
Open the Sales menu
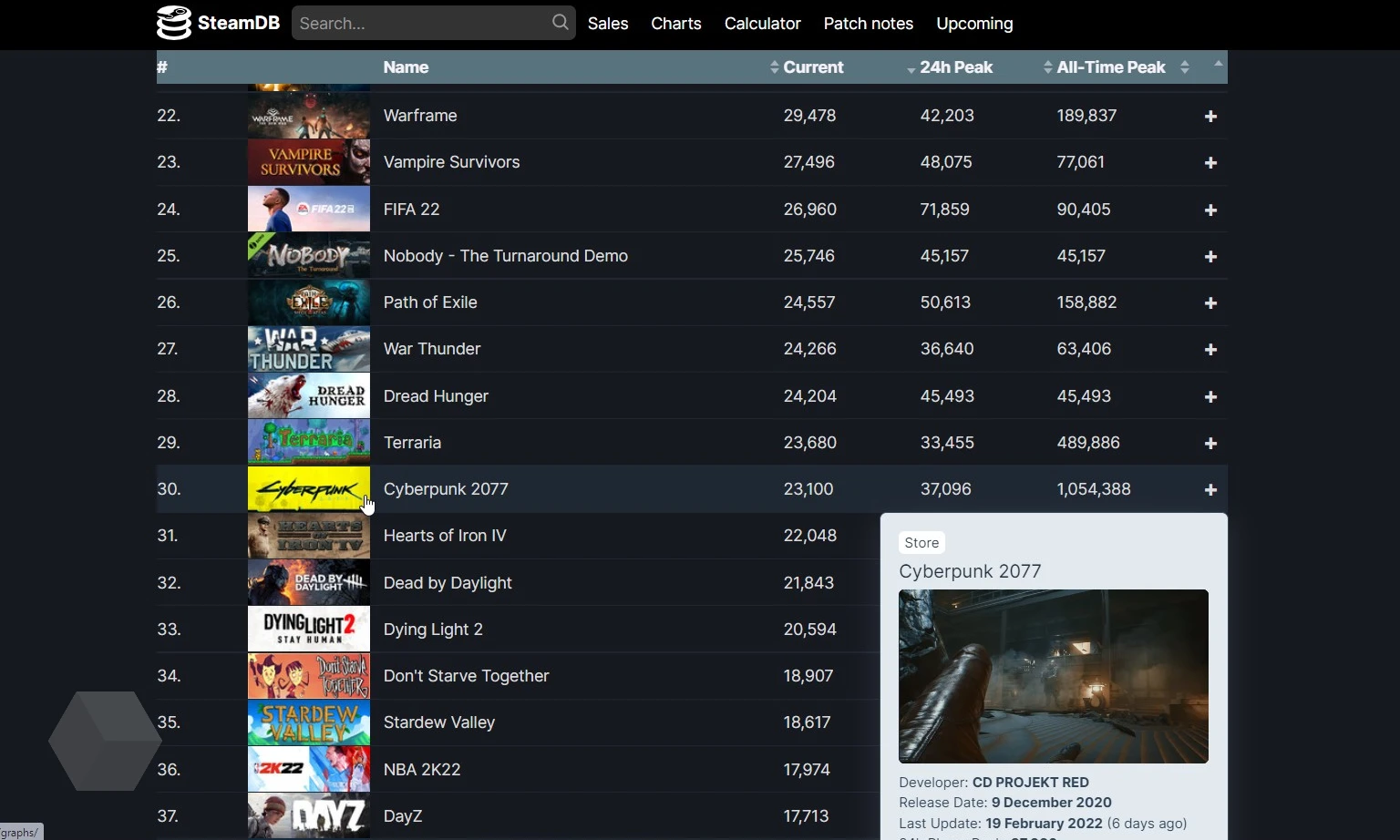pos(608,24)
